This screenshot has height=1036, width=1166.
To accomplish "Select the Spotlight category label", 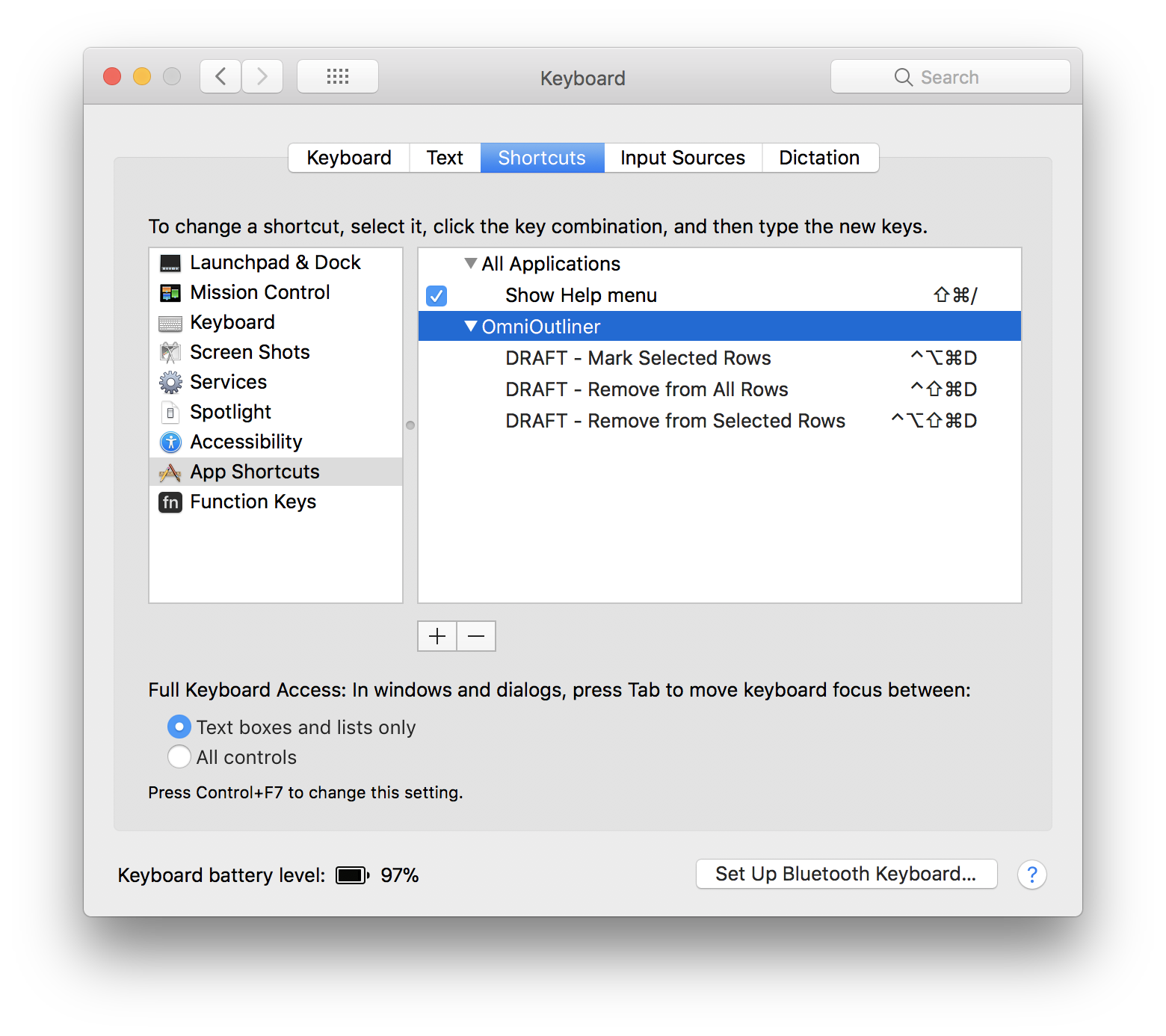I will click(230, 412).
